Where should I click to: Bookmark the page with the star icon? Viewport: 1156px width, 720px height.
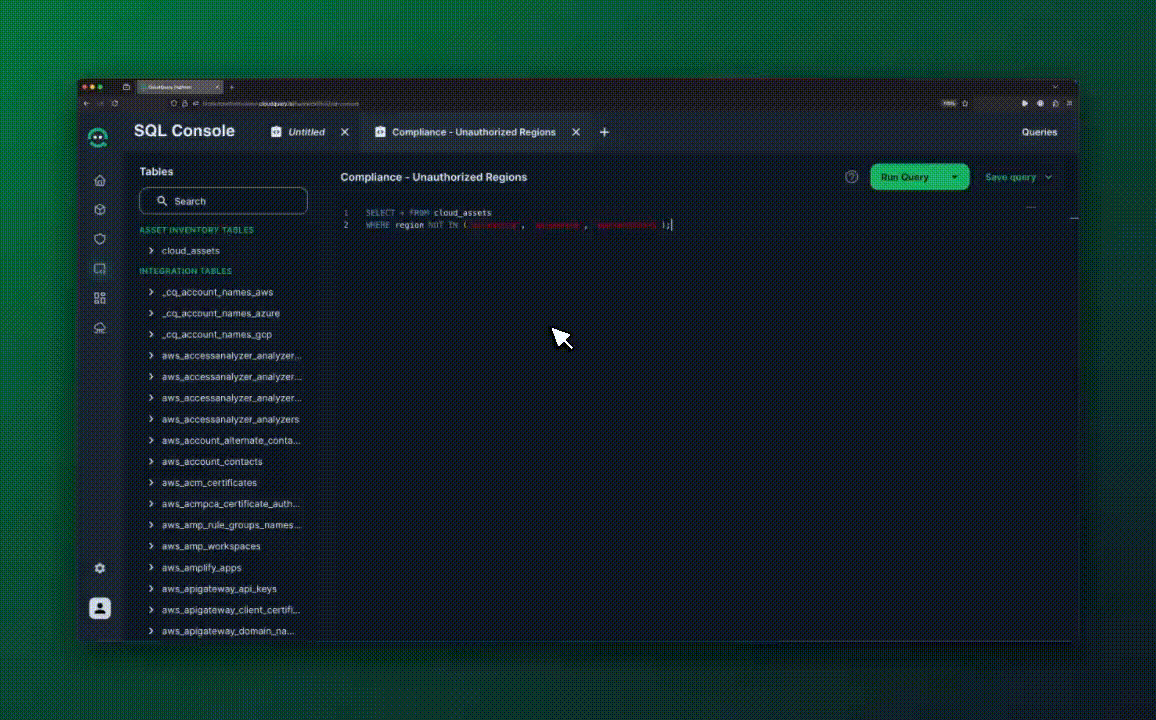[x=965, y=104]
